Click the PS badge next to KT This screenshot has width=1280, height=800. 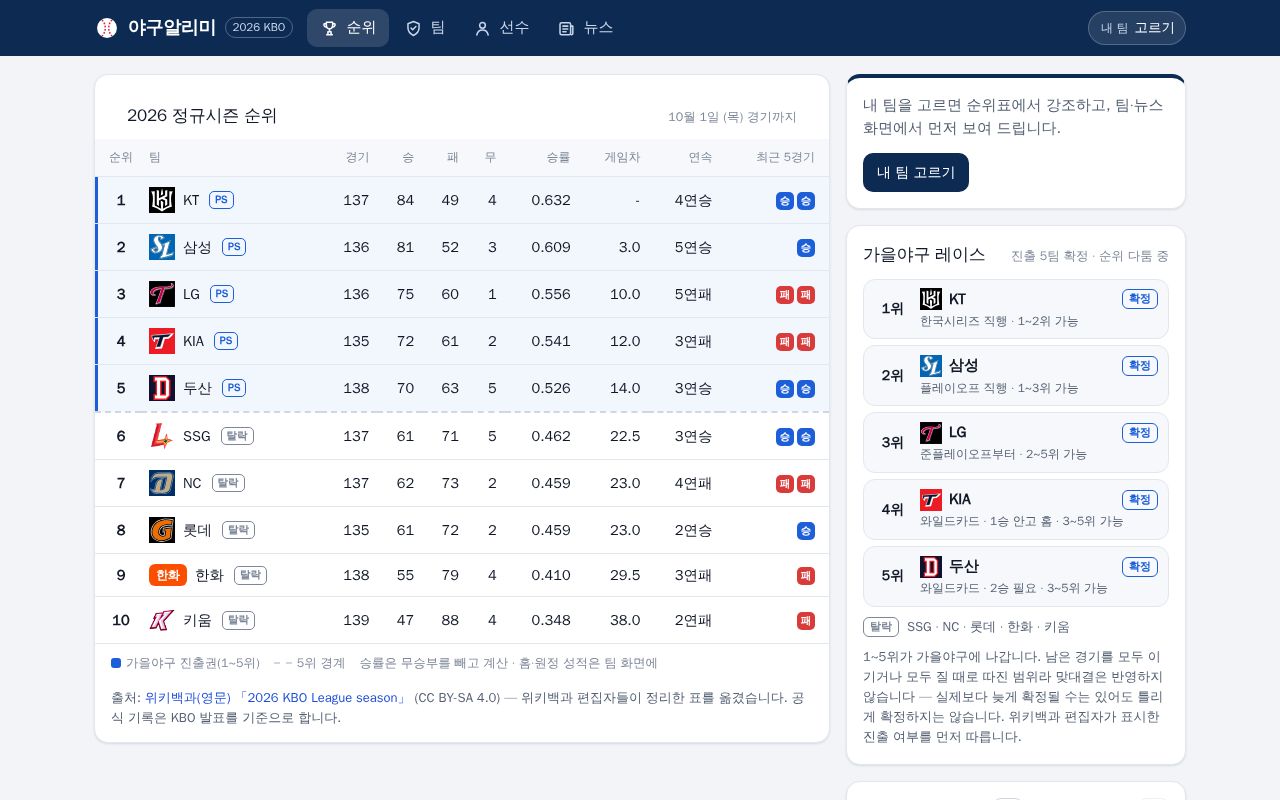221,200
